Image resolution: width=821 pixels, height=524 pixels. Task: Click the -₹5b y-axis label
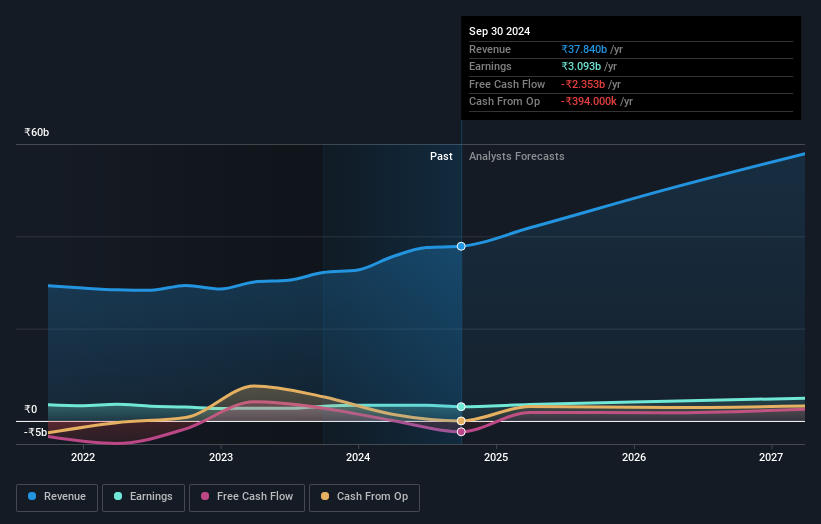pyautogui.click(x=35, y=432)
